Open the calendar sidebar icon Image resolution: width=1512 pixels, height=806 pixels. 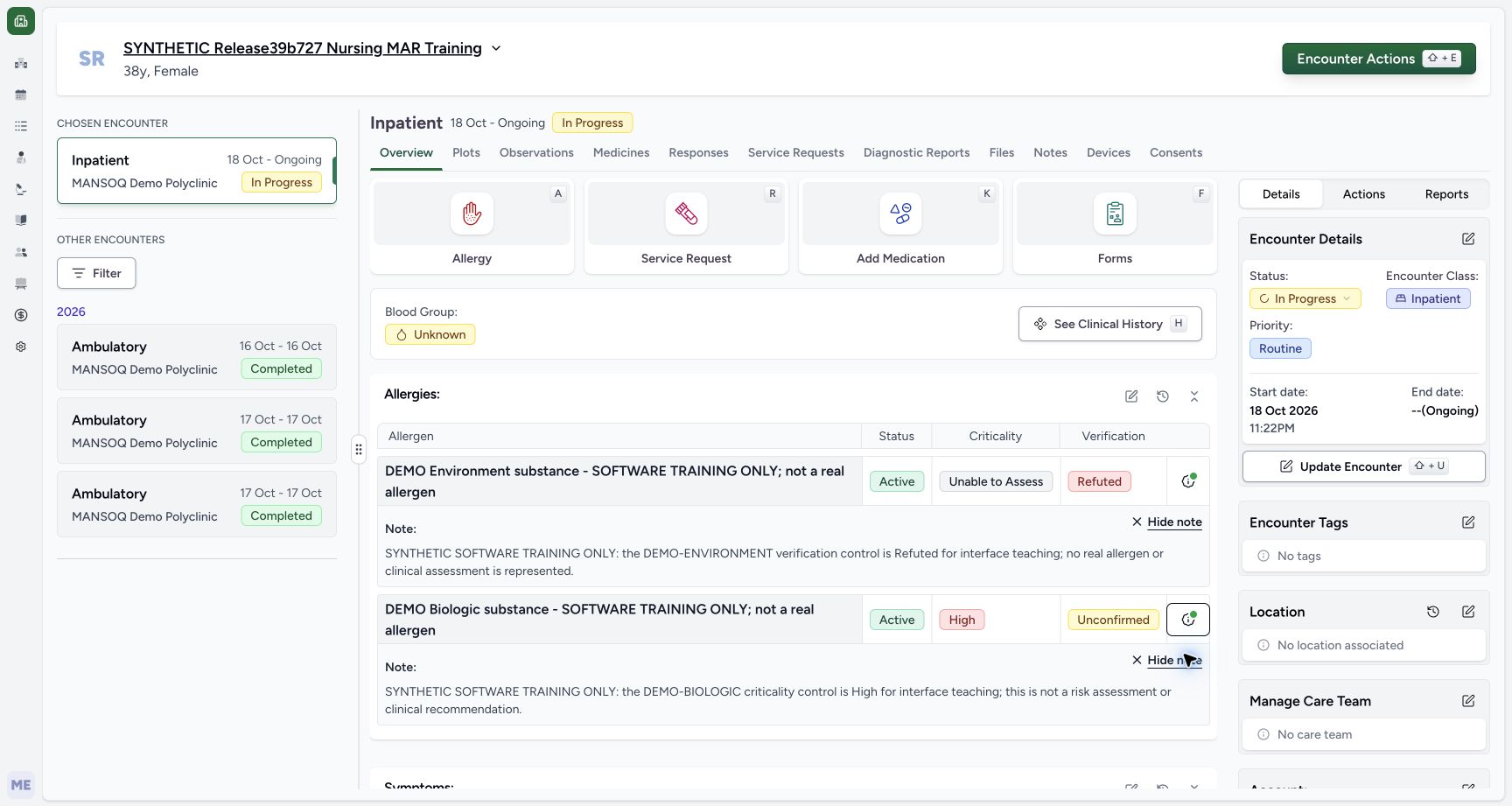point(21,95)
